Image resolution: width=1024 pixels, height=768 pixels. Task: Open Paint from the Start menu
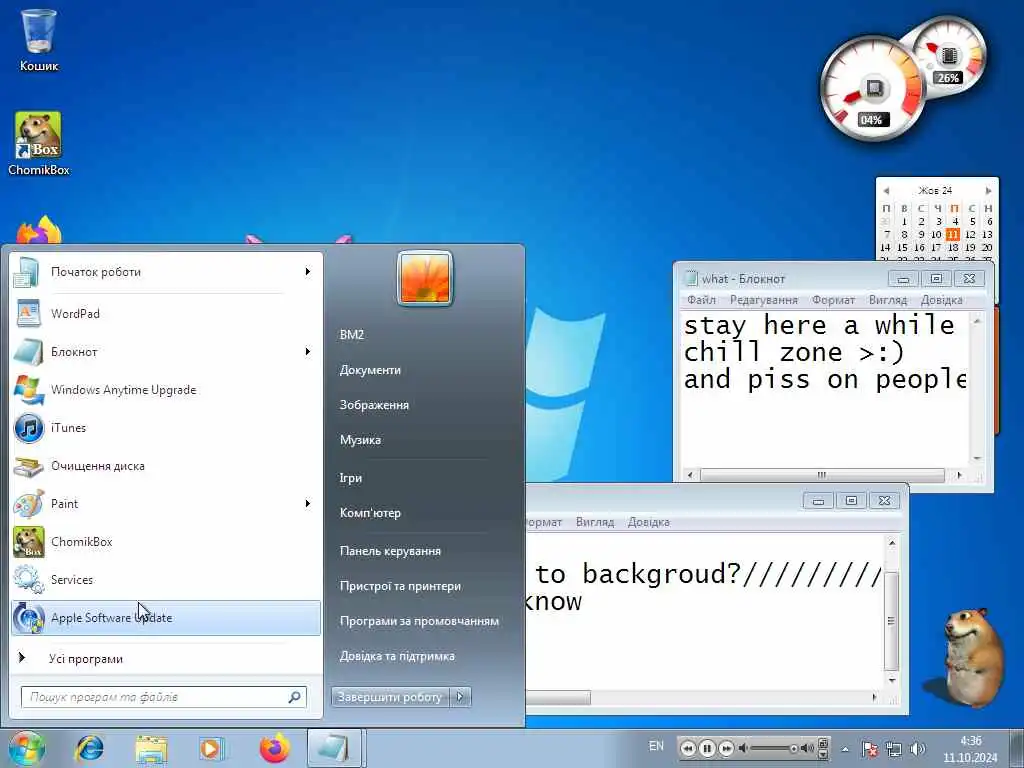pyautogui.click(x=166, y=504)
